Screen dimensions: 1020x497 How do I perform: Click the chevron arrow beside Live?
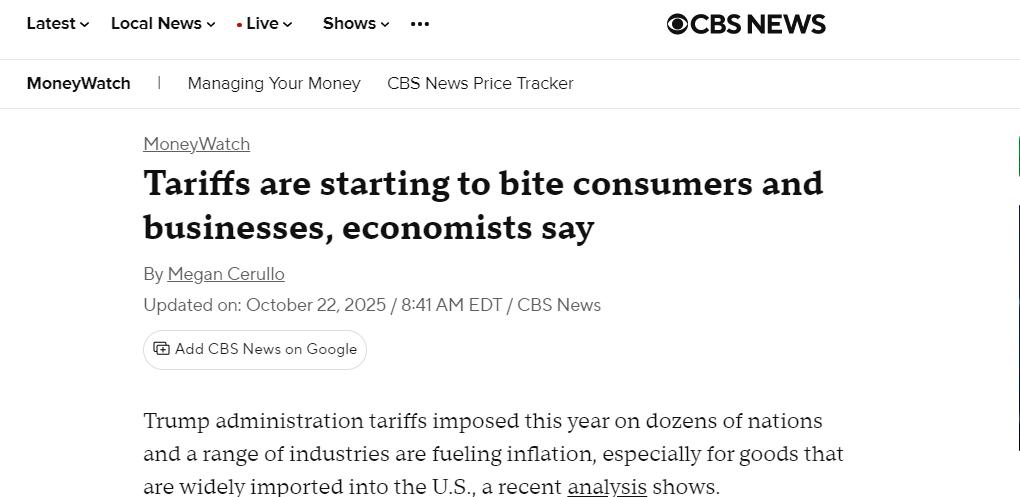click(288, 25)
